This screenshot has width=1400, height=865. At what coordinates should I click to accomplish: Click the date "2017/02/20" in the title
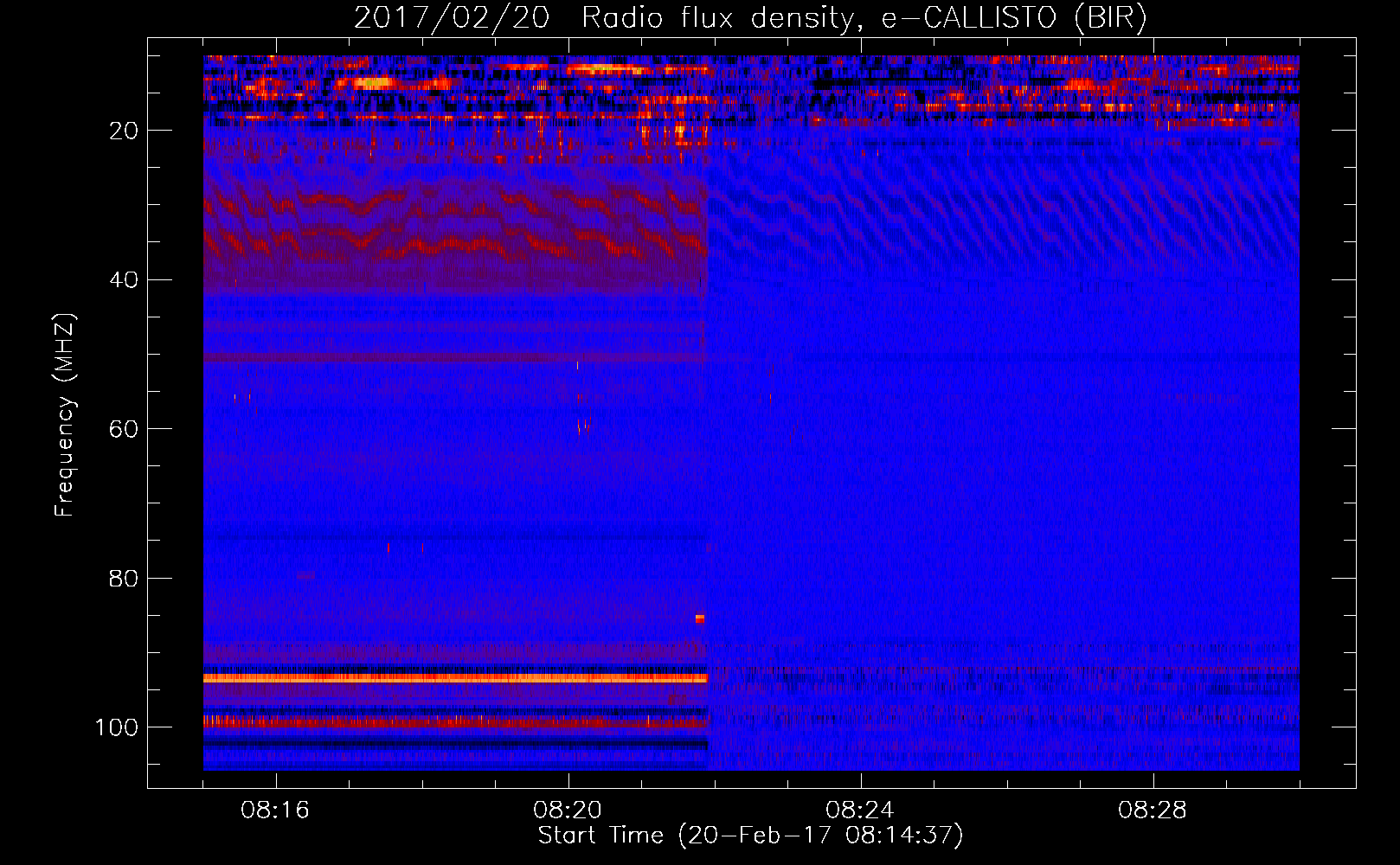click(x=452, y=18)
